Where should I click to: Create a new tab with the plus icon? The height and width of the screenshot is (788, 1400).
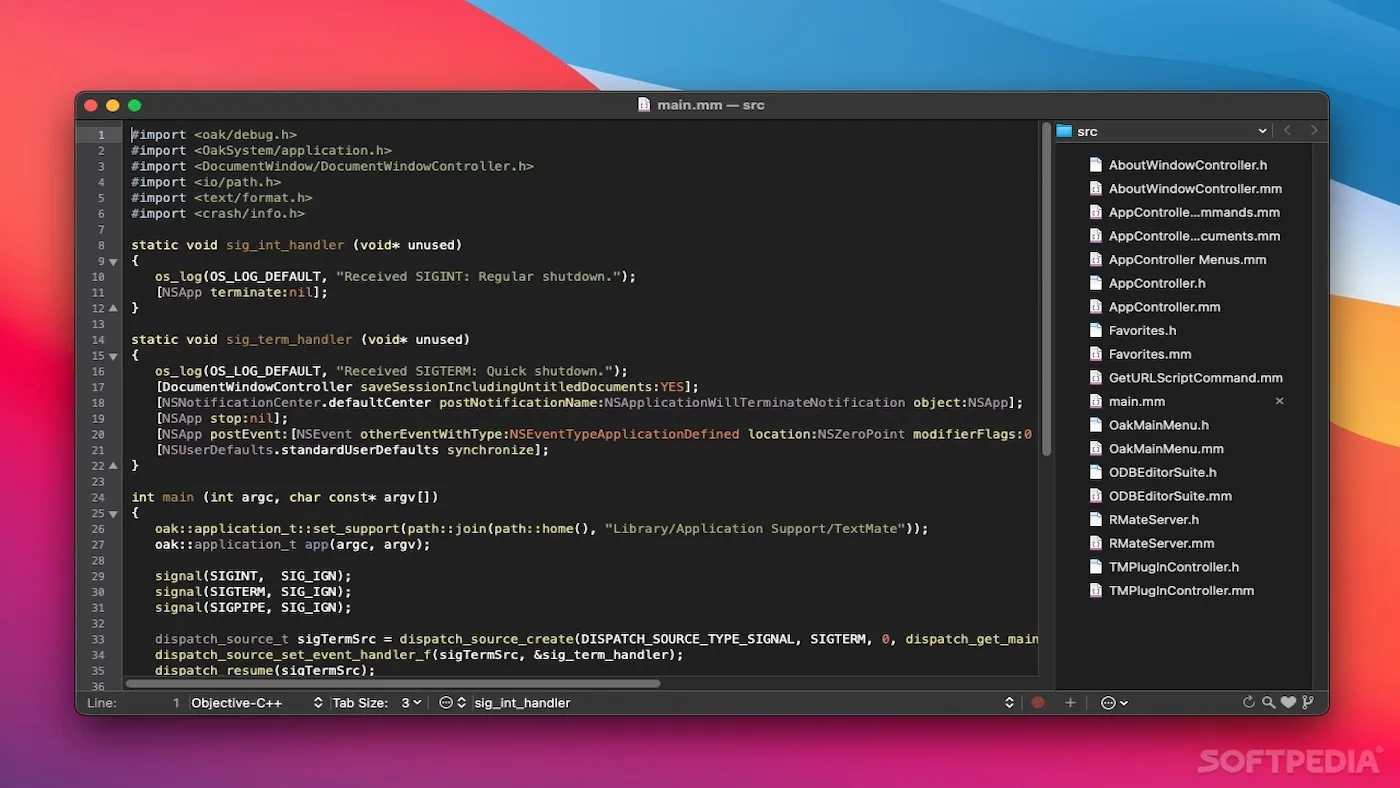tap(1070, 703)
